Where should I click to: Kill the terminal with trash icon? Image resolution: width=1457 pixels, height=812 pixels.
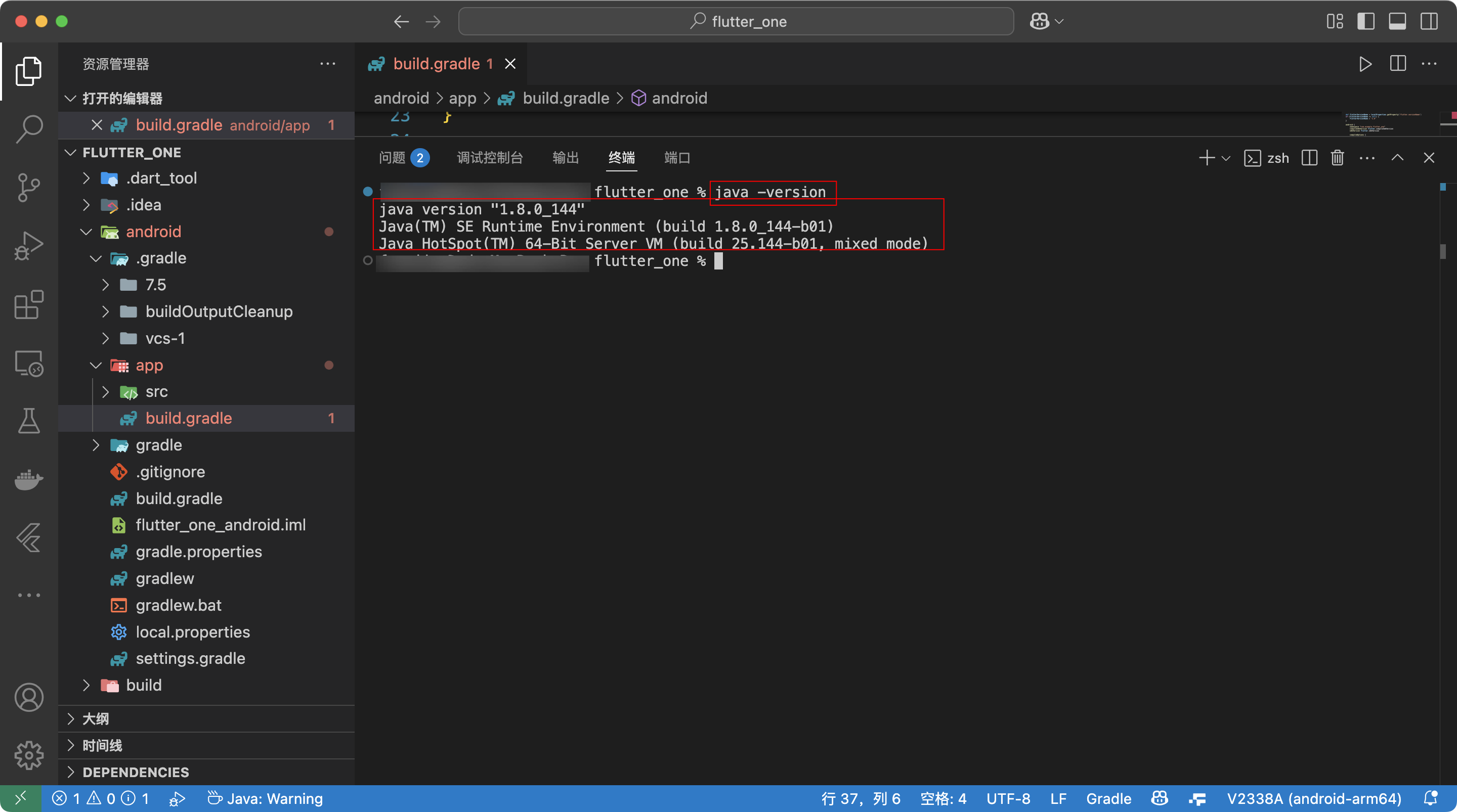1337,158
